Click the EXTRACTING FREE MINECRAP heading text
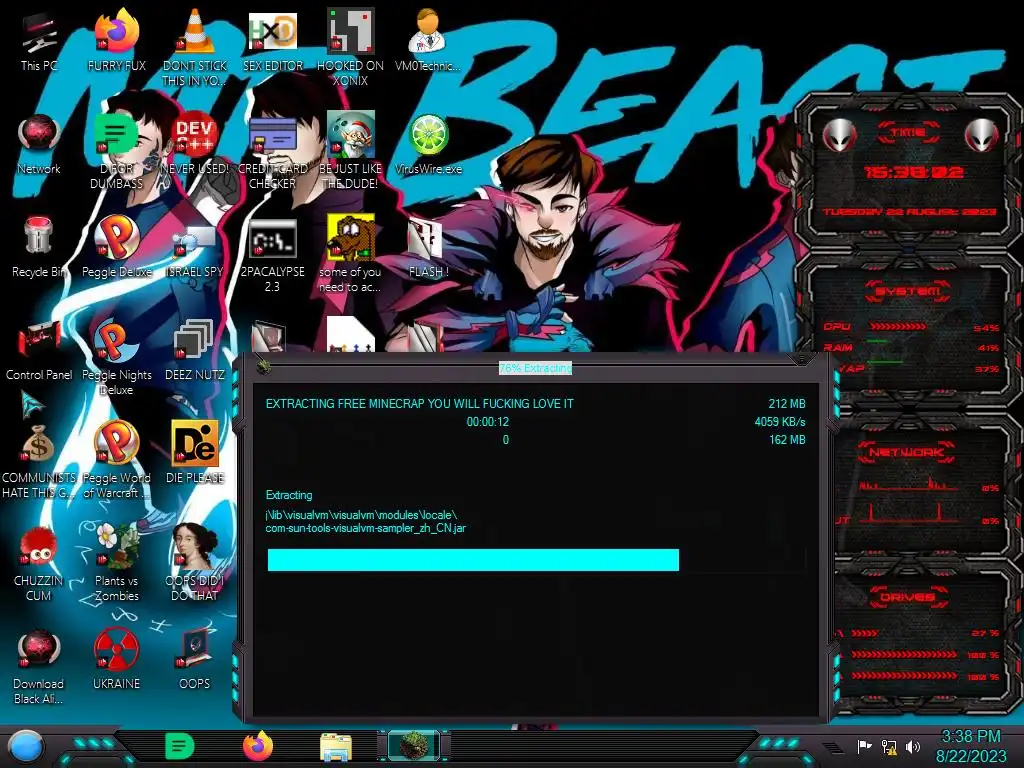This screenshot has height=768, width=1024. click(x=419, y=404)
